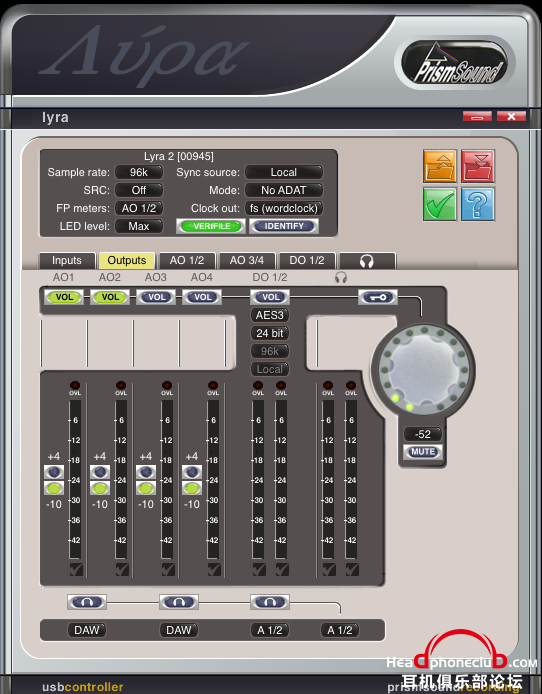This screenshot has height=694, width=542.
Task: Open the DO 1/2 tab
Action: pyautogui.click(x=307, y=261)
